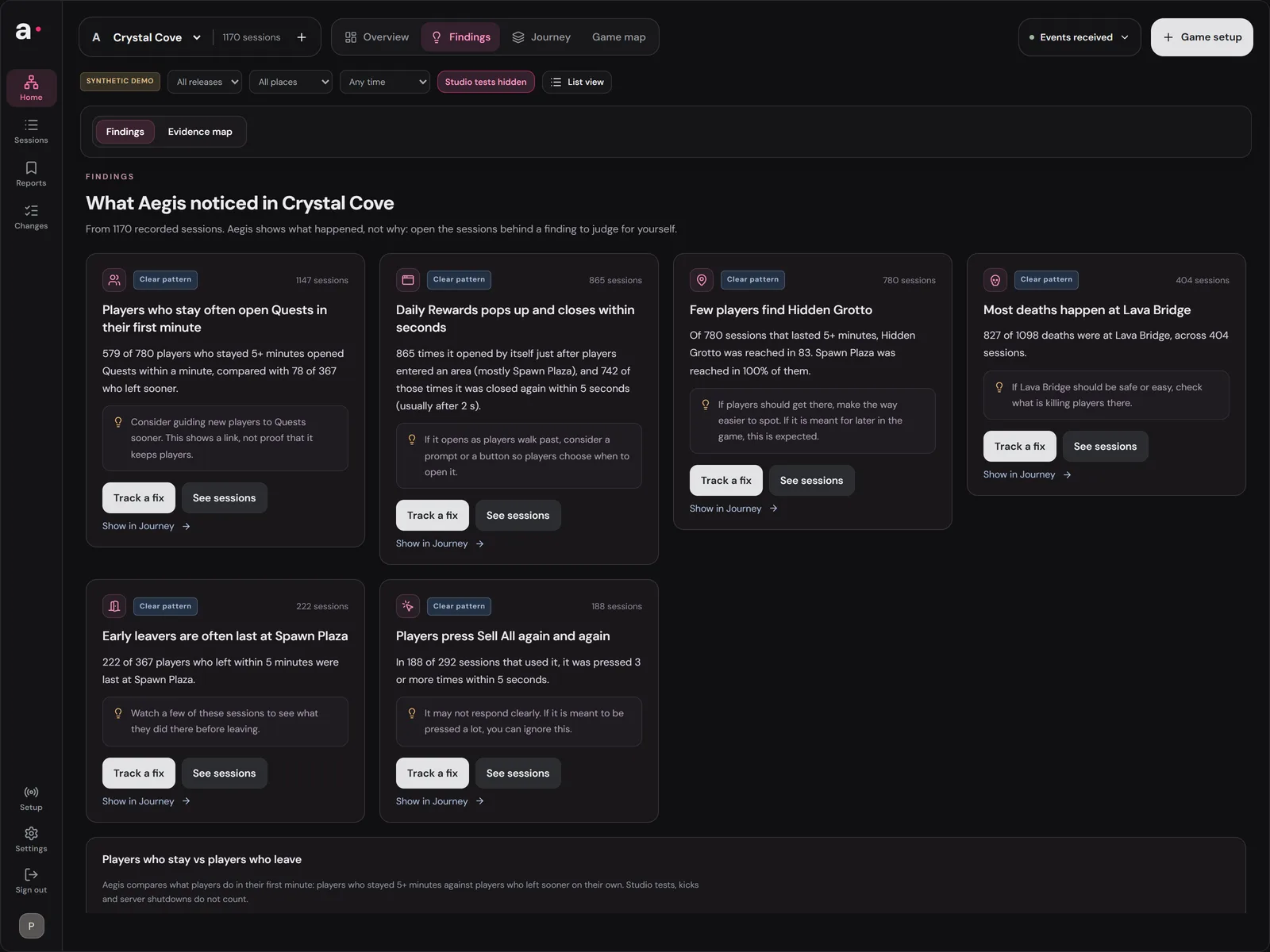Show Daily Rewards finding in Journey
1270x952 pixels.
pyautogui.click(x=440, y=543)
